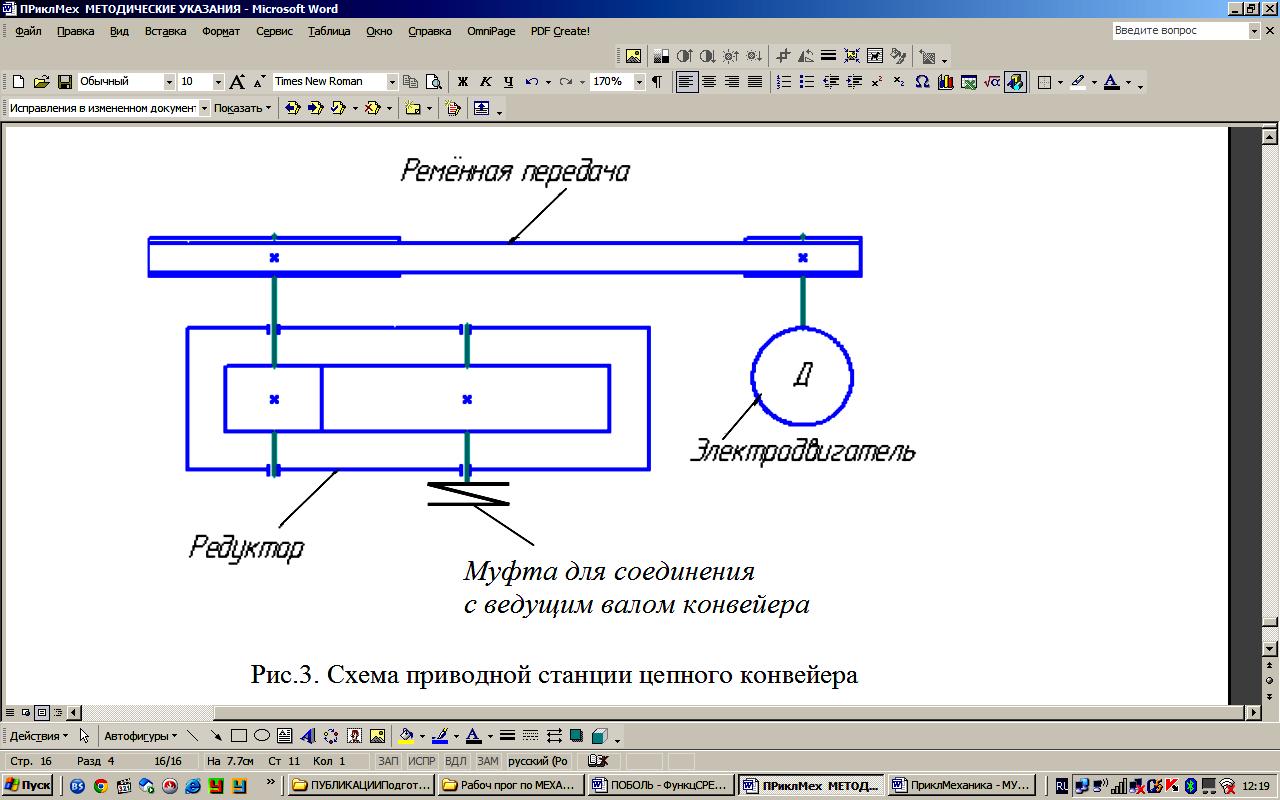Open the Файл menu
1280x800 pixels.
click(28, 31)
